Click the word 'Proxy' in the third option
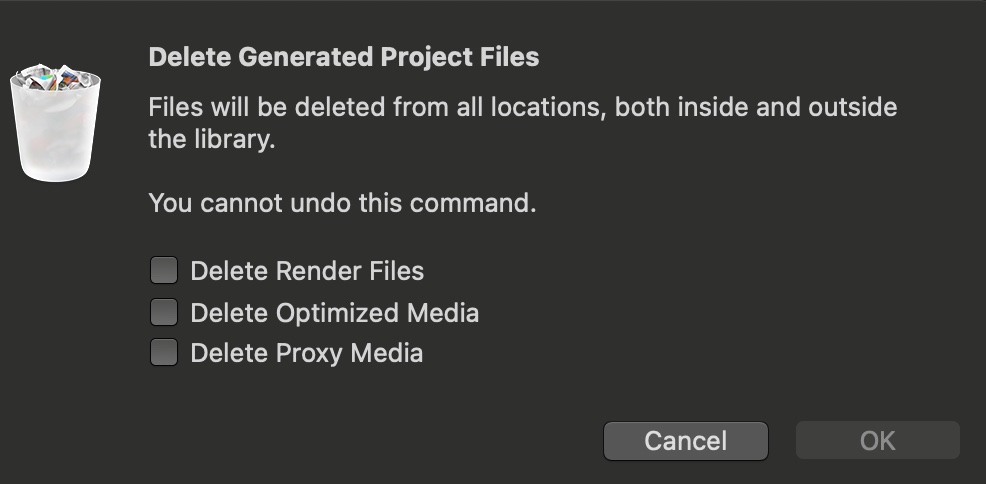The height and width of the screenshot is (484, 986). (x=304, y=353)
